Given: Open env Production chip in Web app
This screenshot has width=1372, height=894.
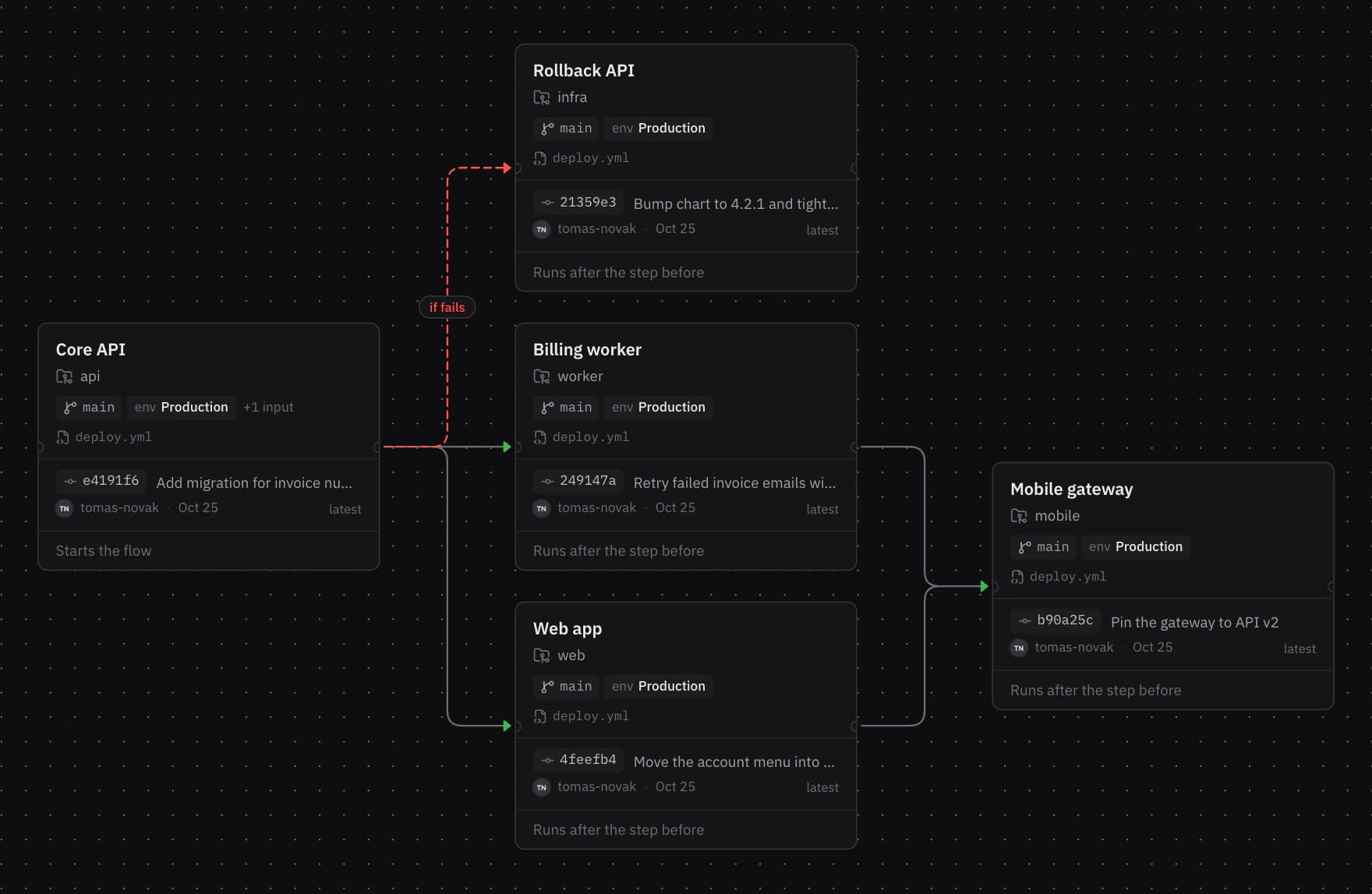Looking at the screenshot, I should 658,686.
